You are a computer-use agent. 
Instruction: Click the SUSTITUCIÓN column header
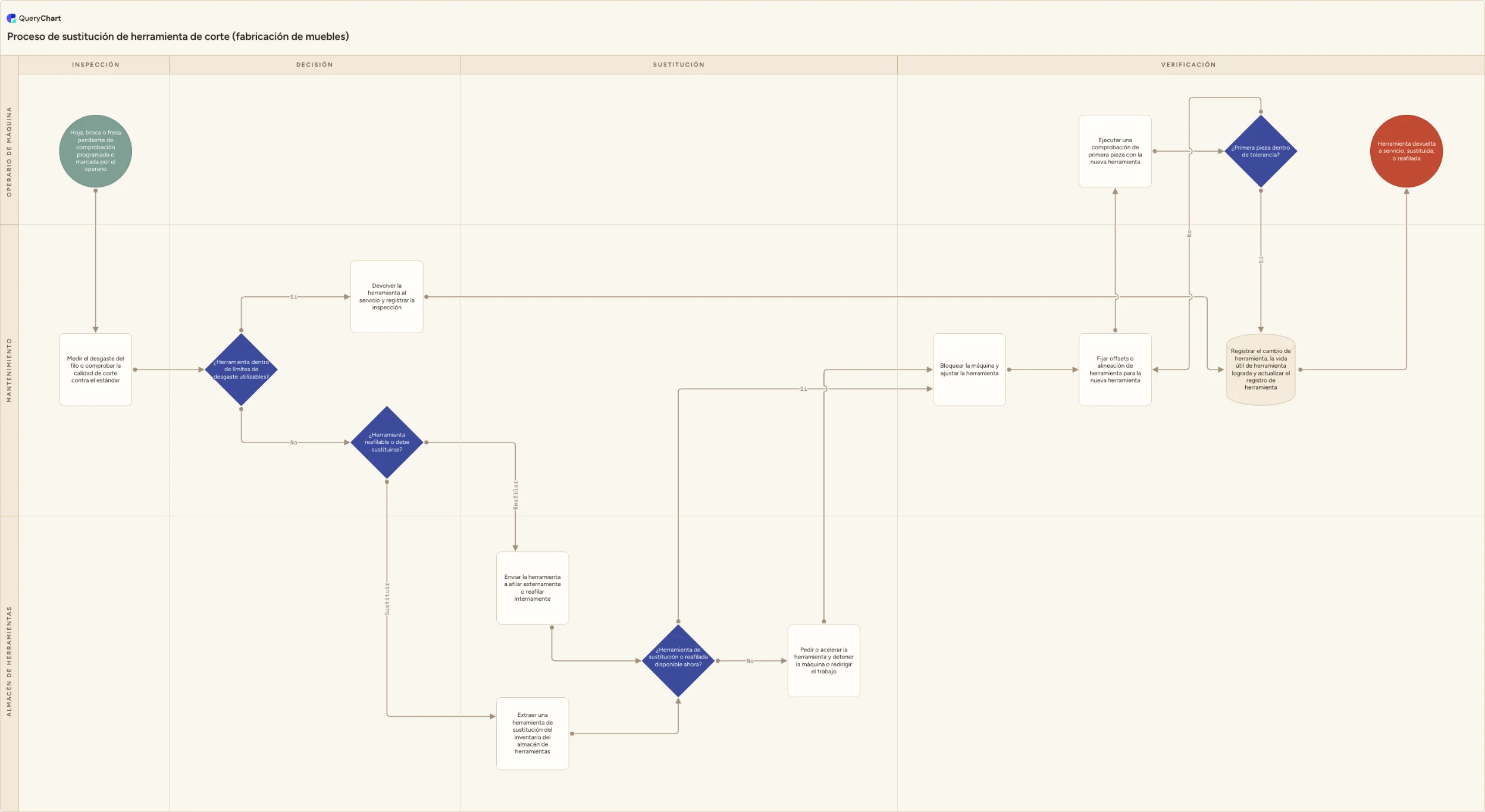point(678,65)
